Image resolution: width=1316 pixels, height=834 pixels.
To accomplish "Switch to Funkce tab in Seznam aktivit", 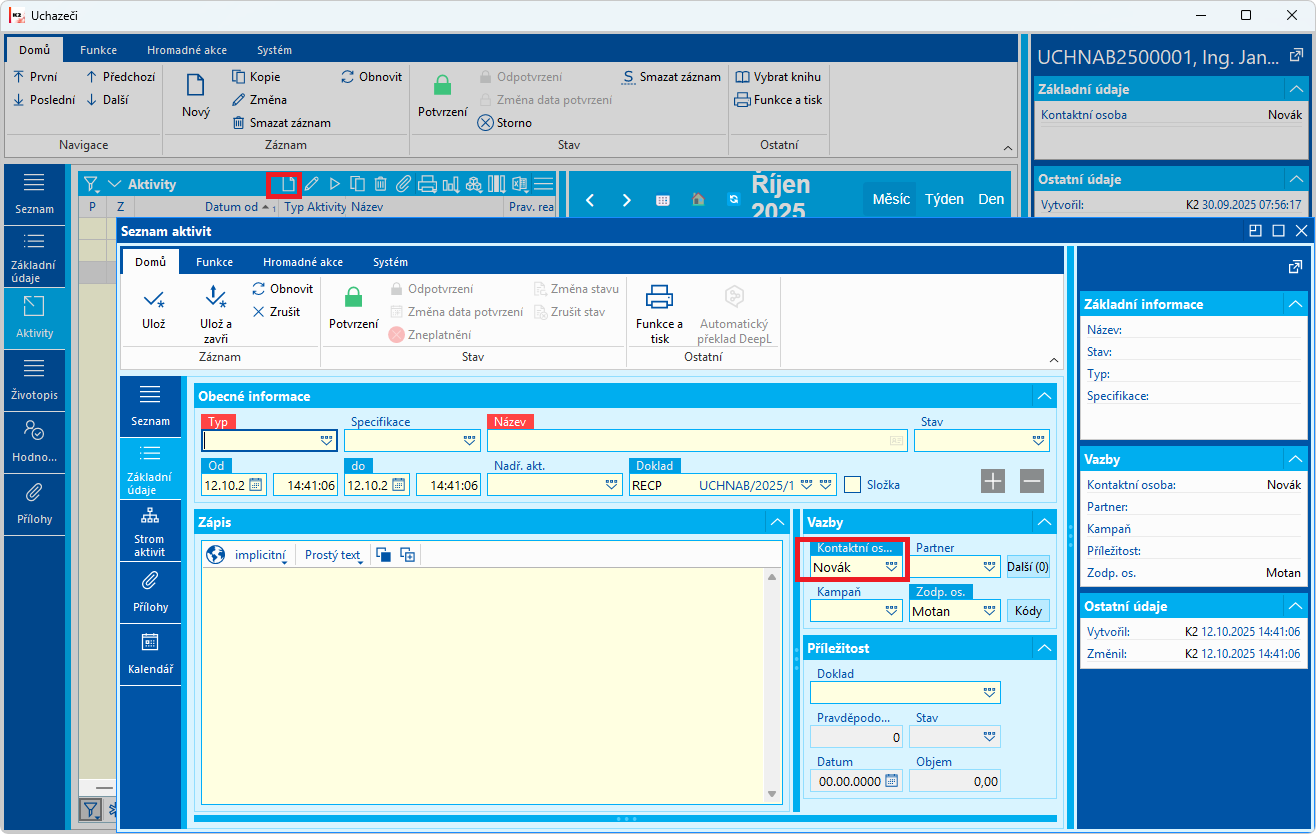I will pyautogui.click(x=214, y=262).
